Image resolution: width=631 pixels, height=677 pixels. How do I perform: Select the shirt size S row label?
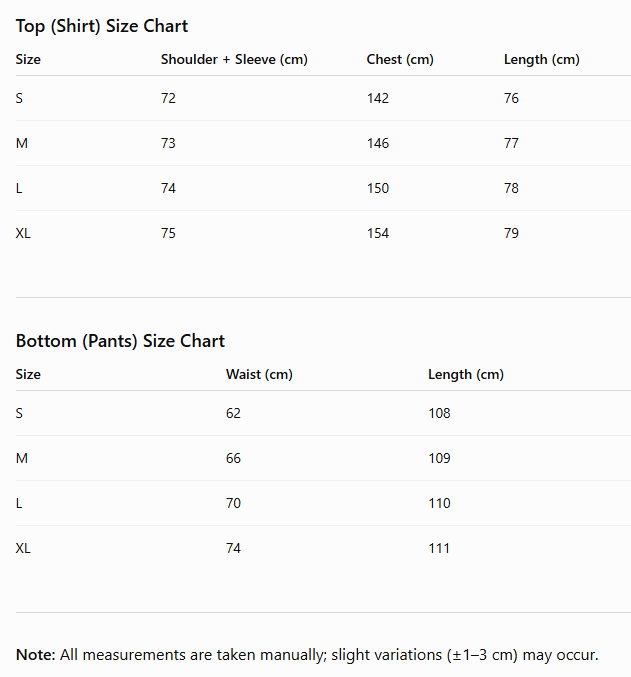19,98
